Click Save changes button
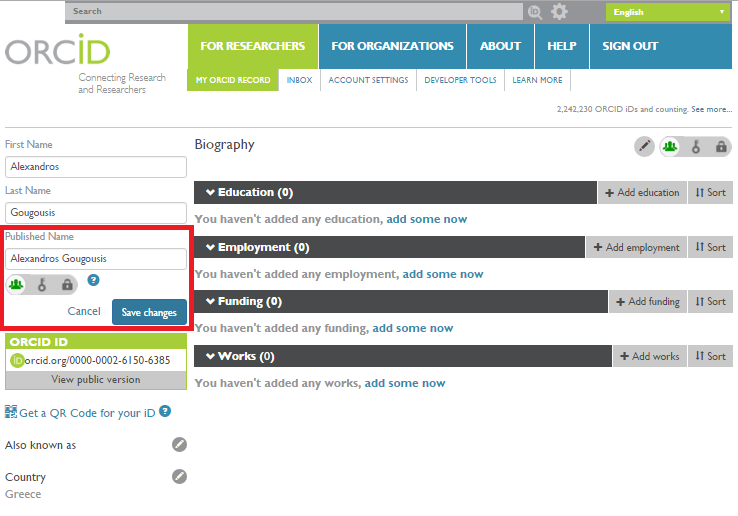 pos(149,312)
